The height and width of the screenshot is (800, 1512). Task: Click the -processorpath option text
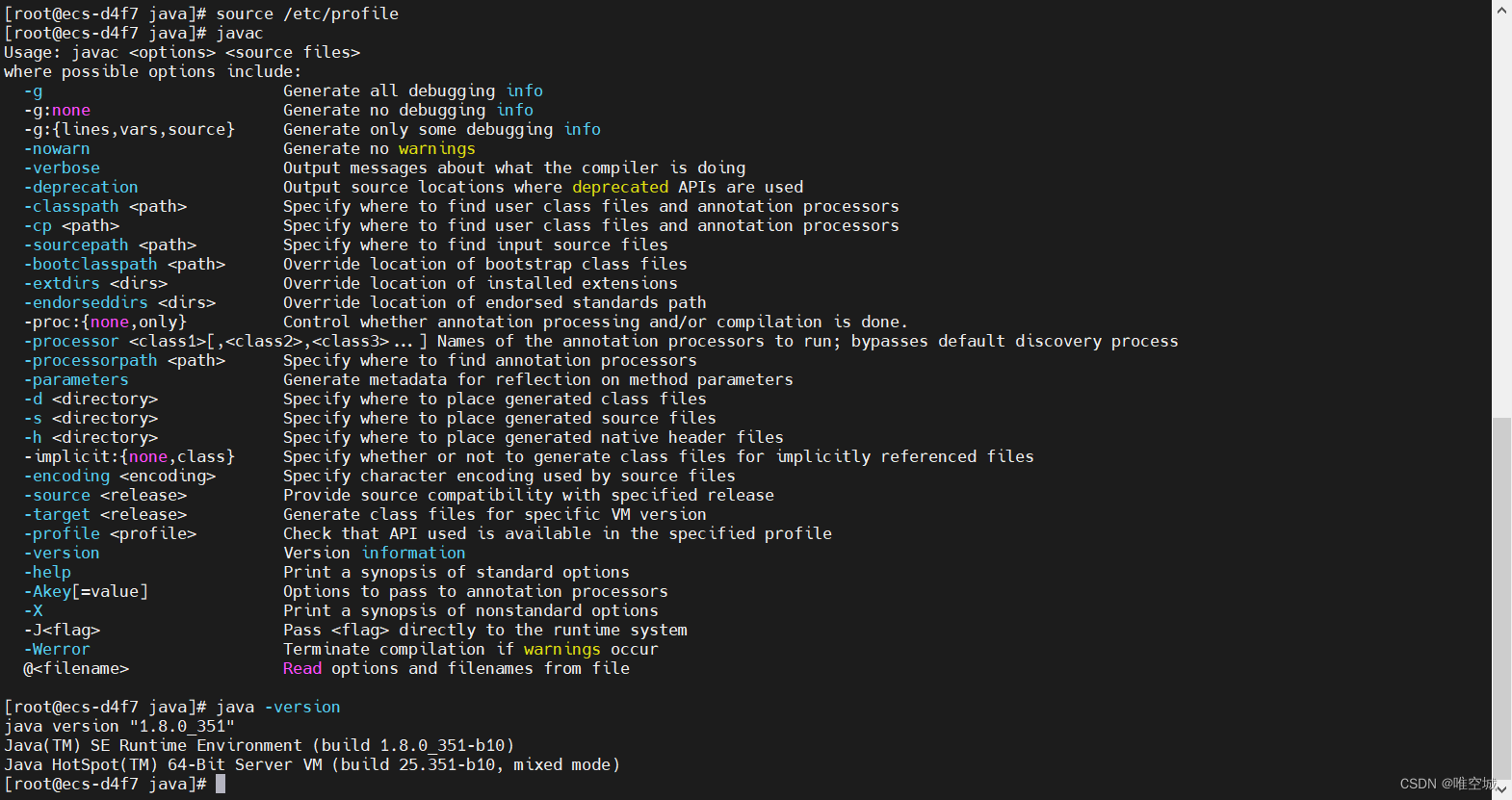pos(91,360)
